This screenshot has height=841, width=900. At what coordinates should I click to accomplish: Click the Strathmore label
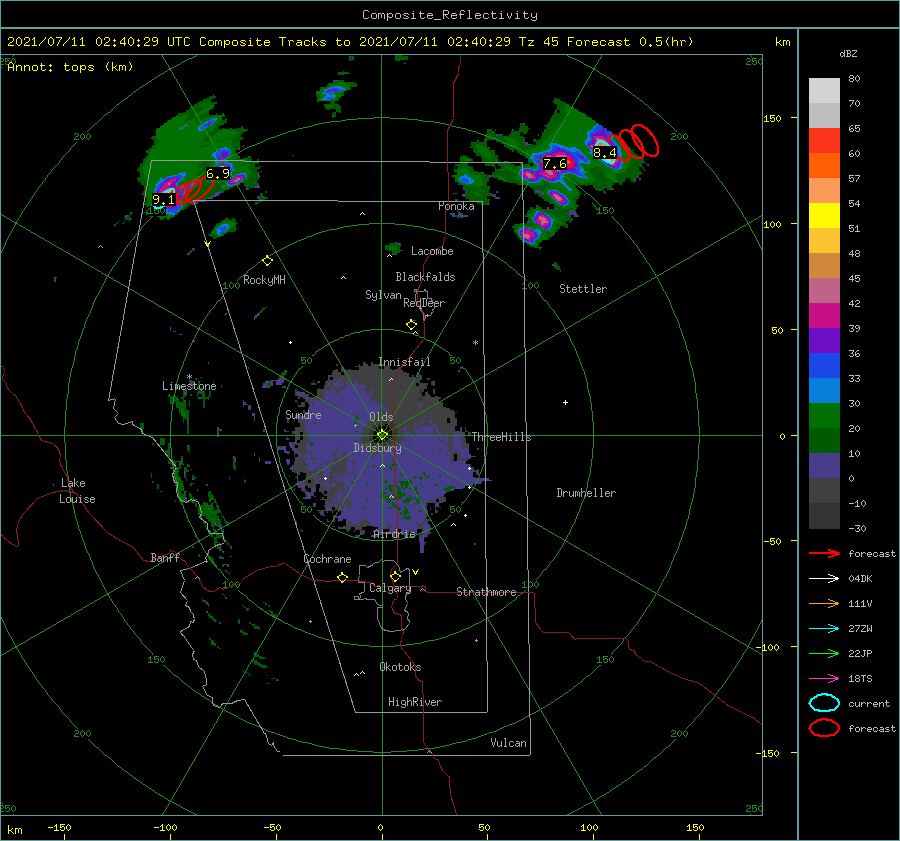(x=486, y=592)
